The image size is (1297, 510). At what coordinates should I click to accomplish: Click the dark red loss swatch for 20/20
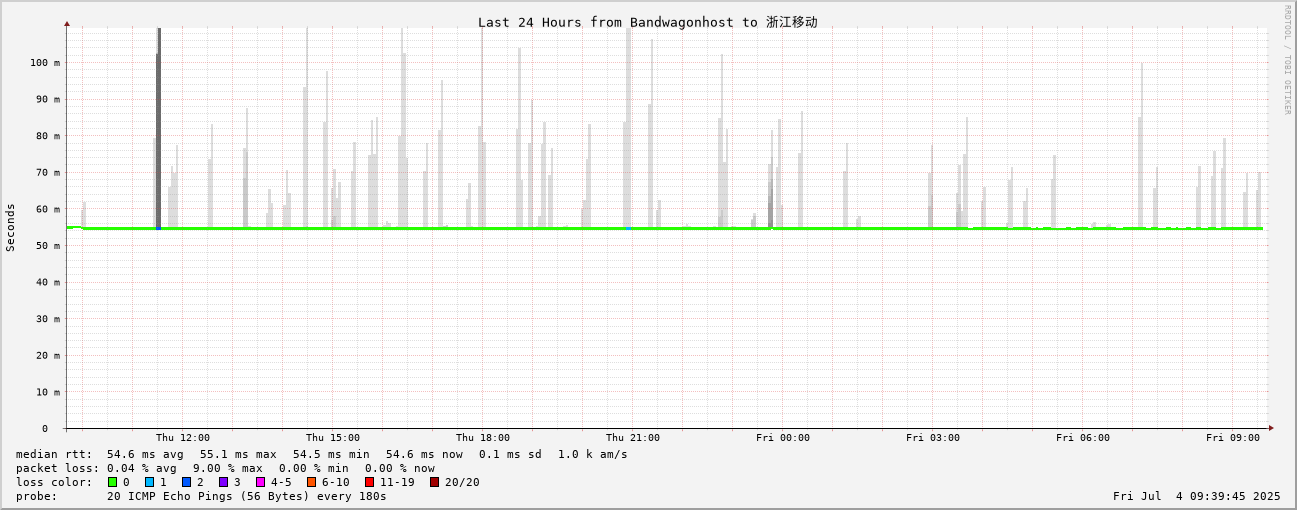coord(435,482)
